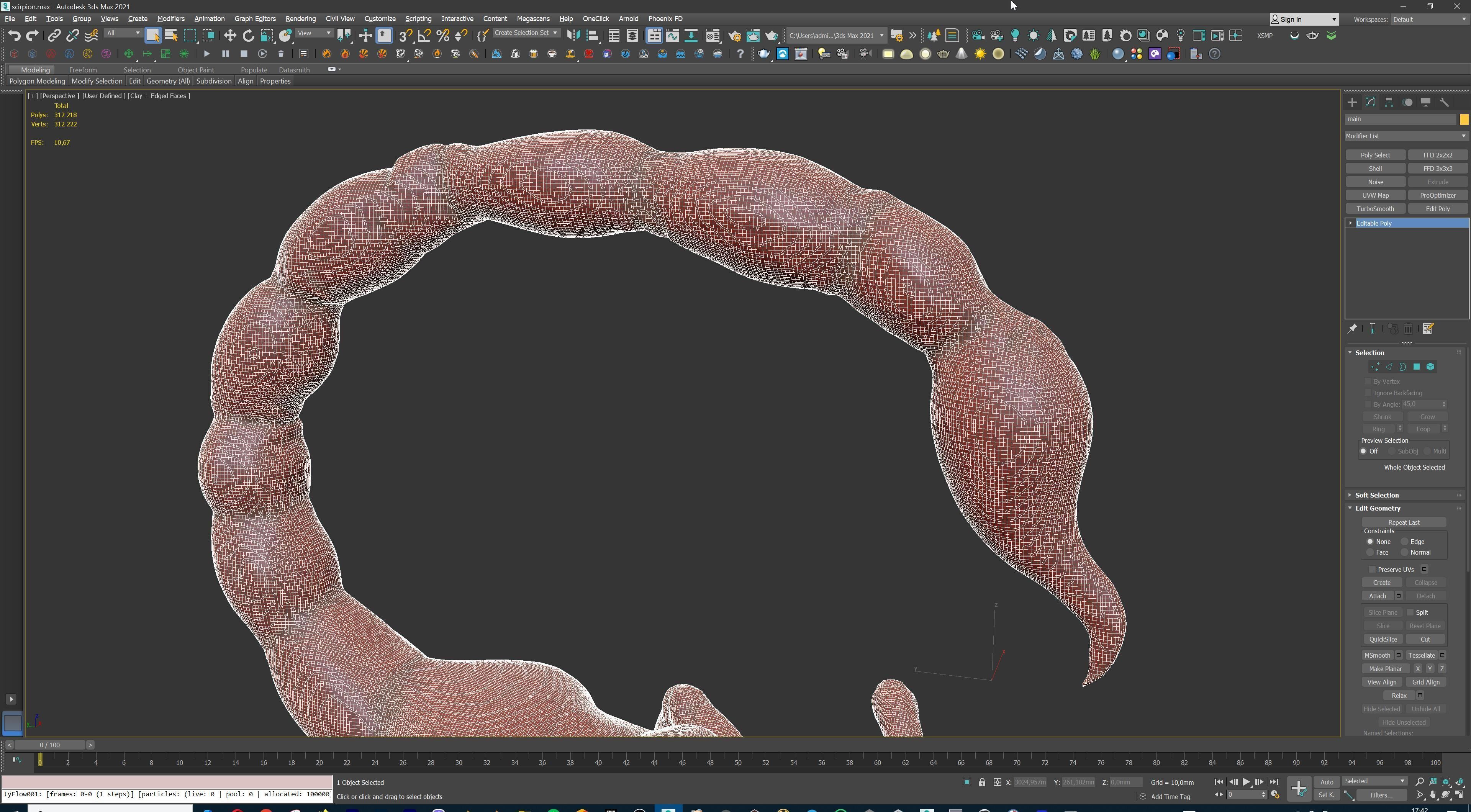The height and width of the screenshot is (812, 1471).
Task: Click the Rendered Frame Window icon
Action: click(753, 36)
